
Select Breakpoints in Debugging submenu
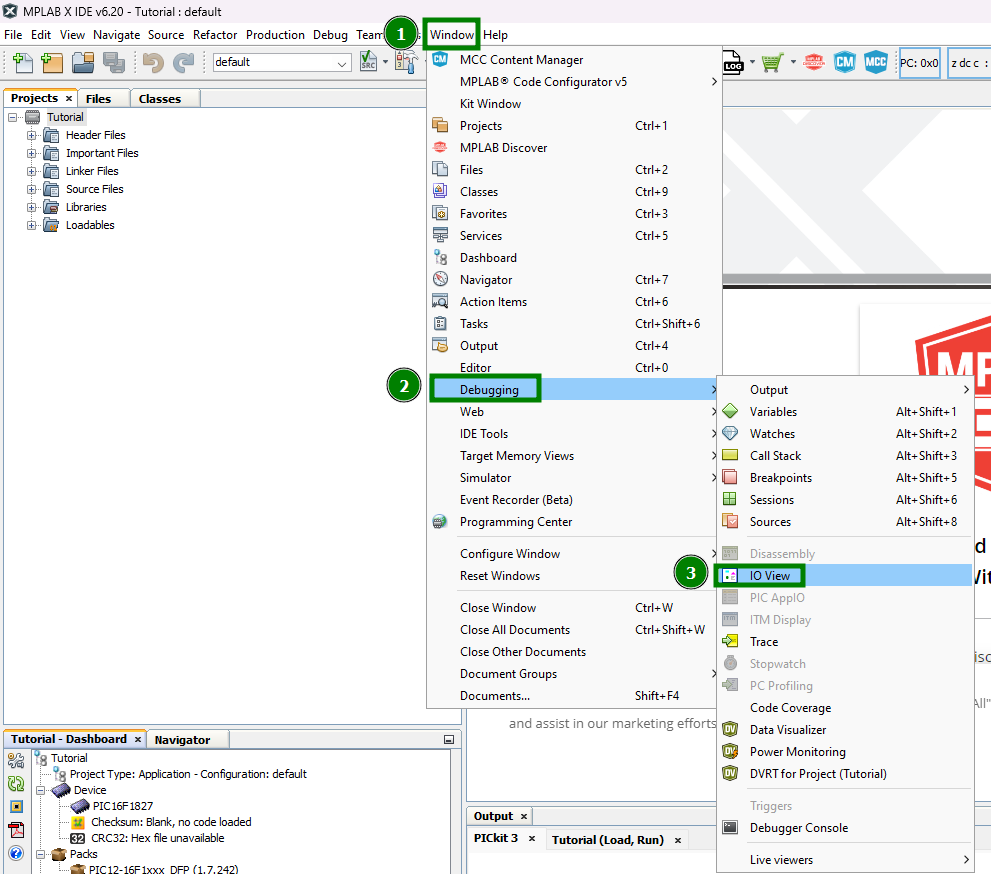[x=845, y=478]
